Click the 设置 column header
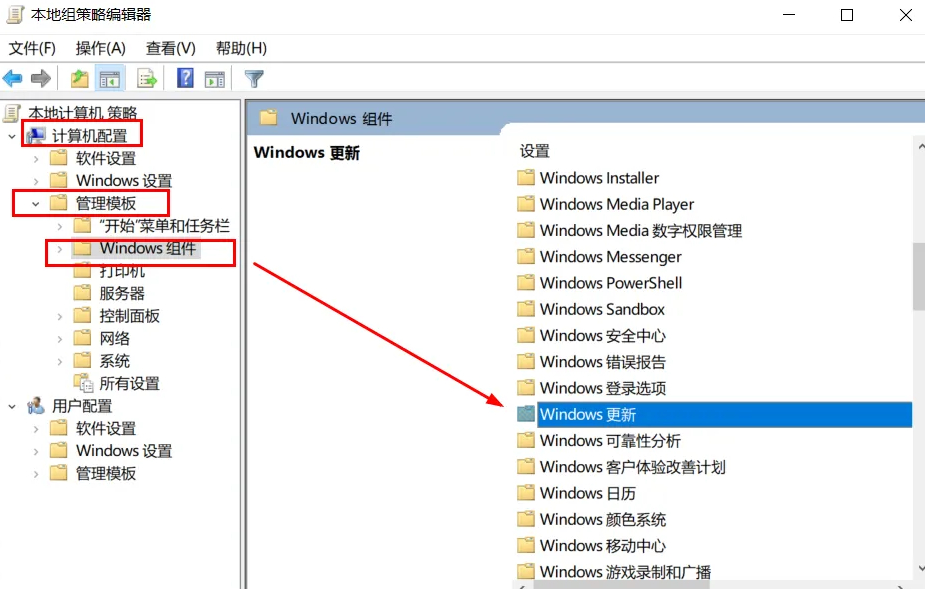The width and height of the screenshot is (925, 589). 534,151
